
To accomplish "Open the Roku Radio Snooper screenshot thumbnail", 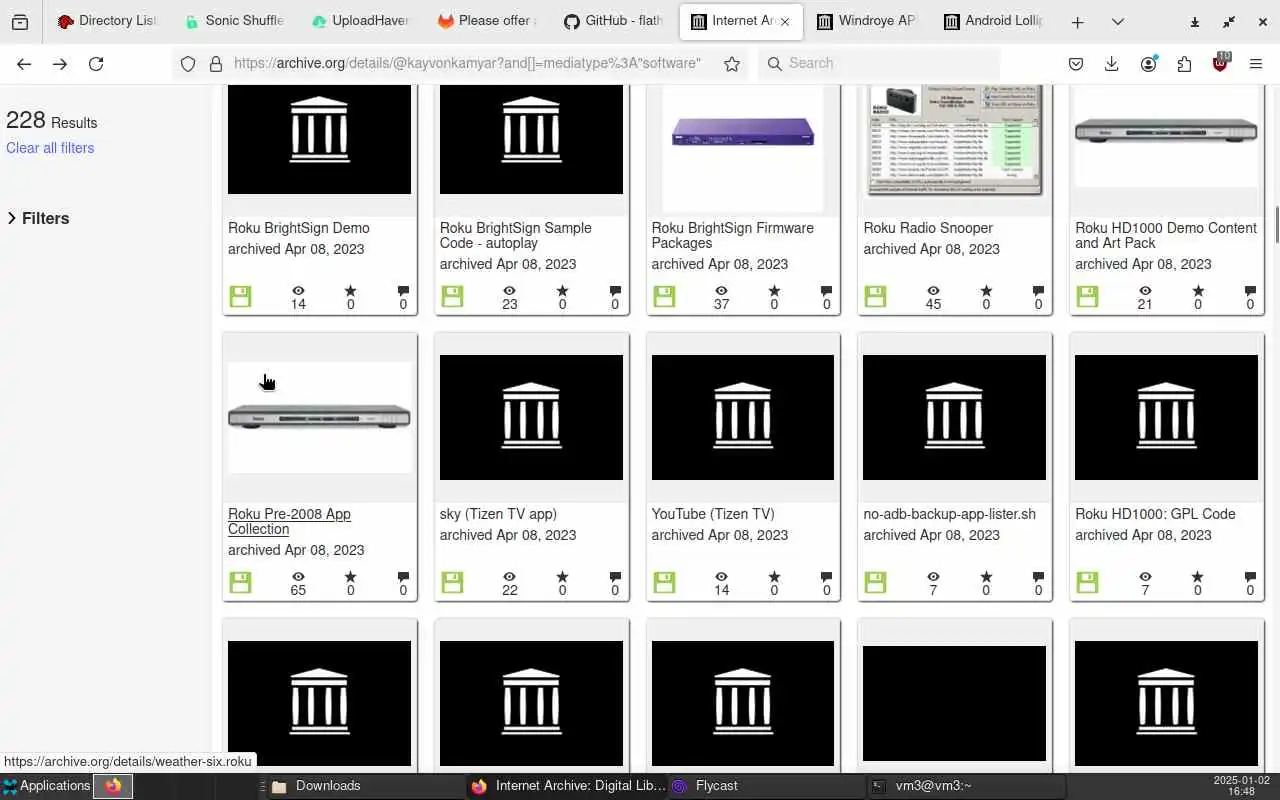I will point(954,140).
